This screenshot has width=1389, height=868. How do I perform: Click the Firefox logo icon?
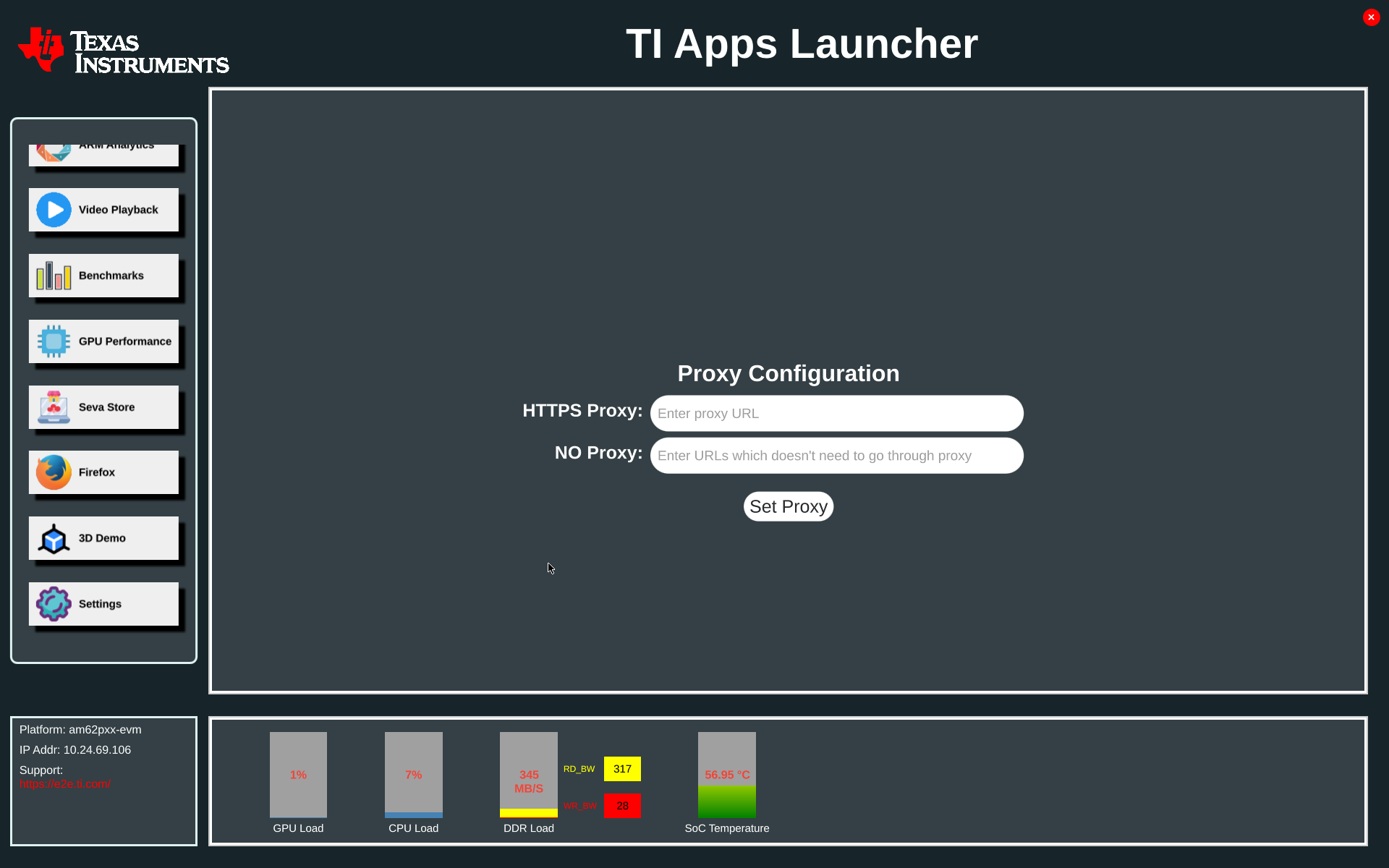(x=54, y=472)
